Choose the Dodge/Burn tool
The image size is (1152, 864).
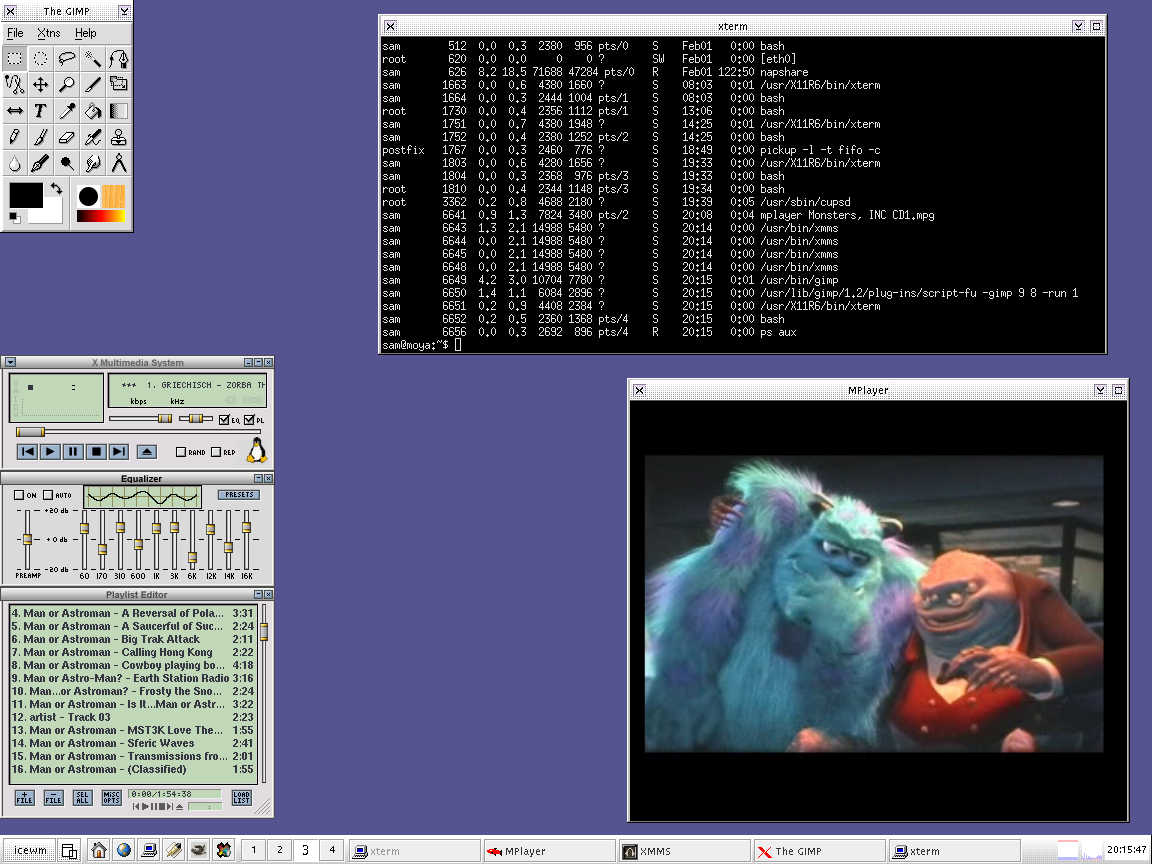[x=67, y=163]
